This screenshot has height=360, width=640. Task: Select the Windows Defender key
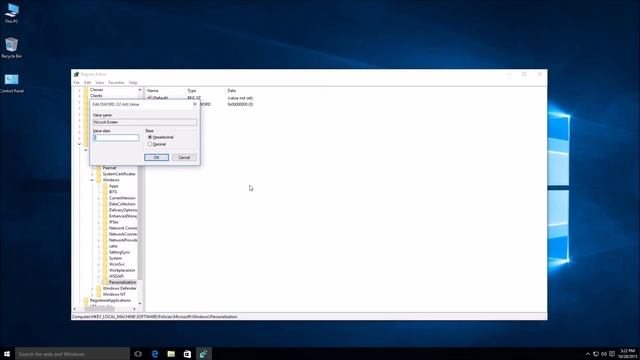tap(119, 288)
